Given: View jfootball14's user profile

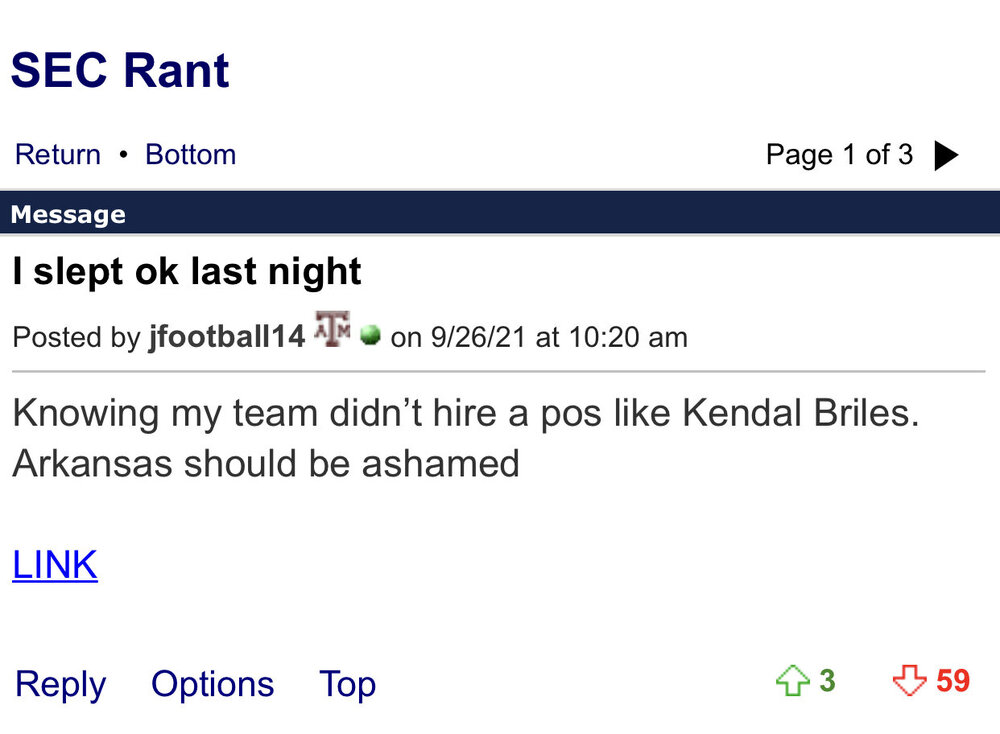Looking at the screenshot, I should (x=226, y=337).
